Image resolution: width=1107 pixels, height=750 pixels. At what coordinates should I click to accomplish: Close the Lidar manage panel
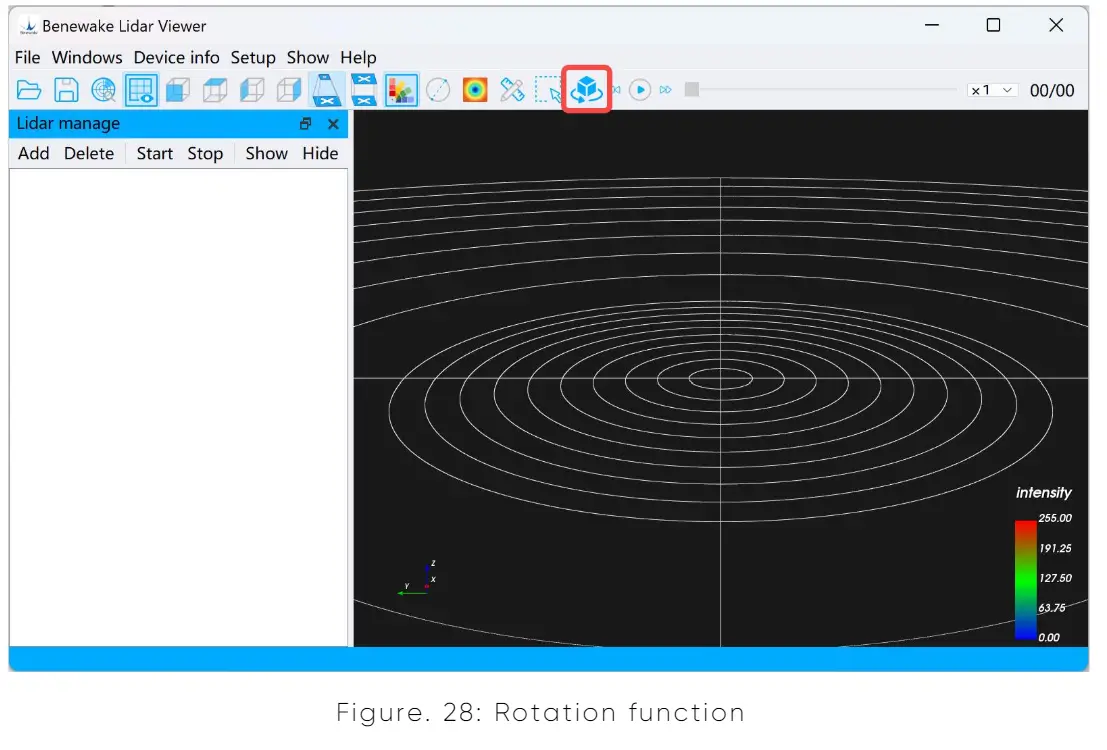pyautogui.click(x=333, y=124)
